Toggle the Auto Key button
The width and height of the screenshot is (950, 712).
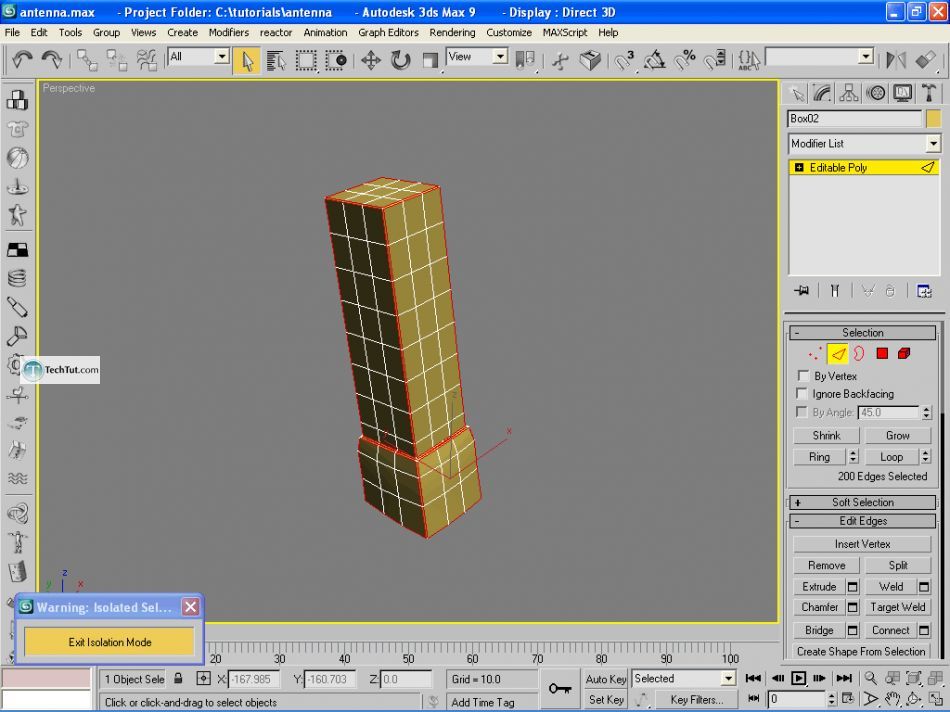pos(606,679)
